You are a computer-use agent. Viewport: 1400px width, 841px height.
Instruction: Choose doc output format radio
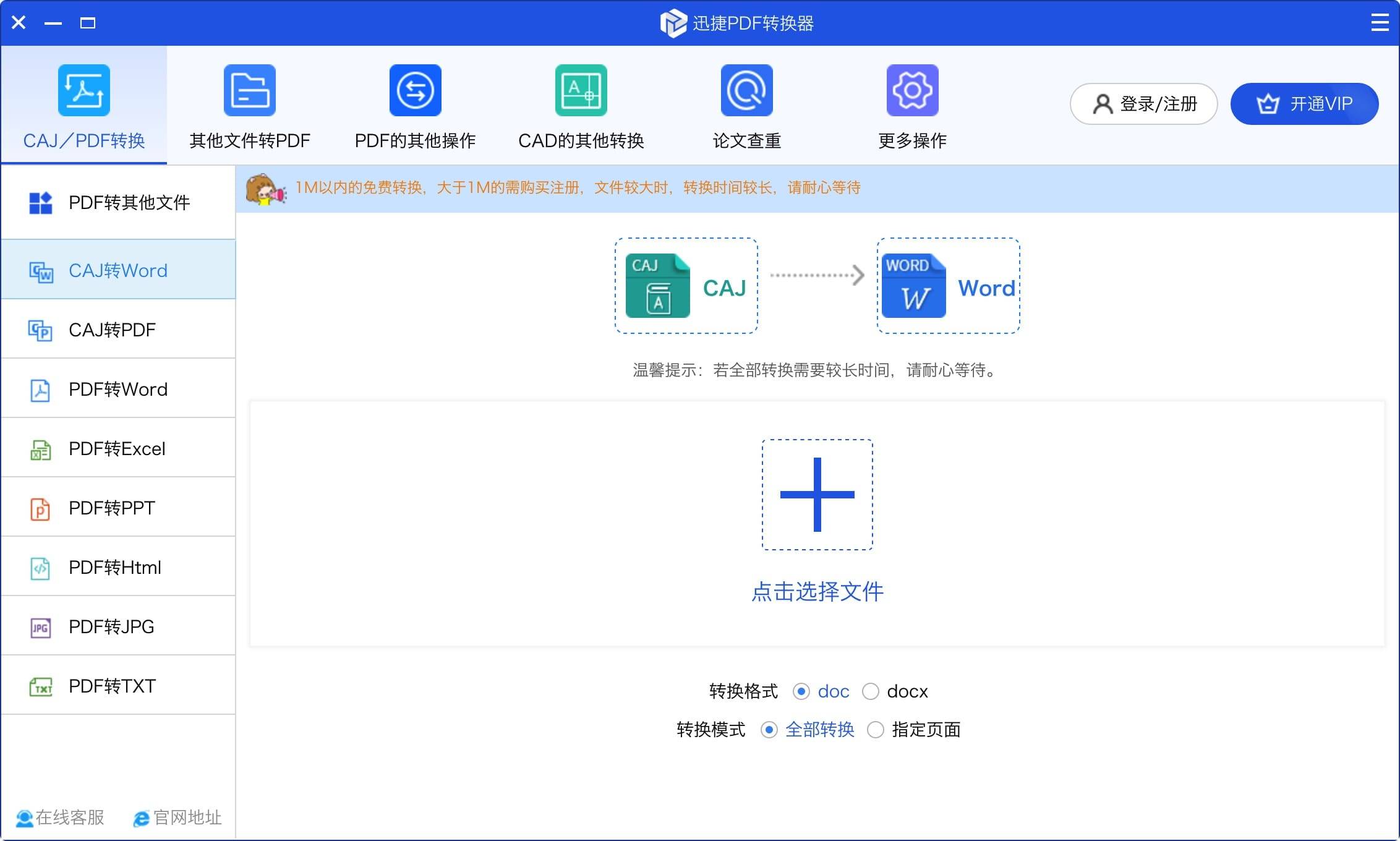point(801,691)
